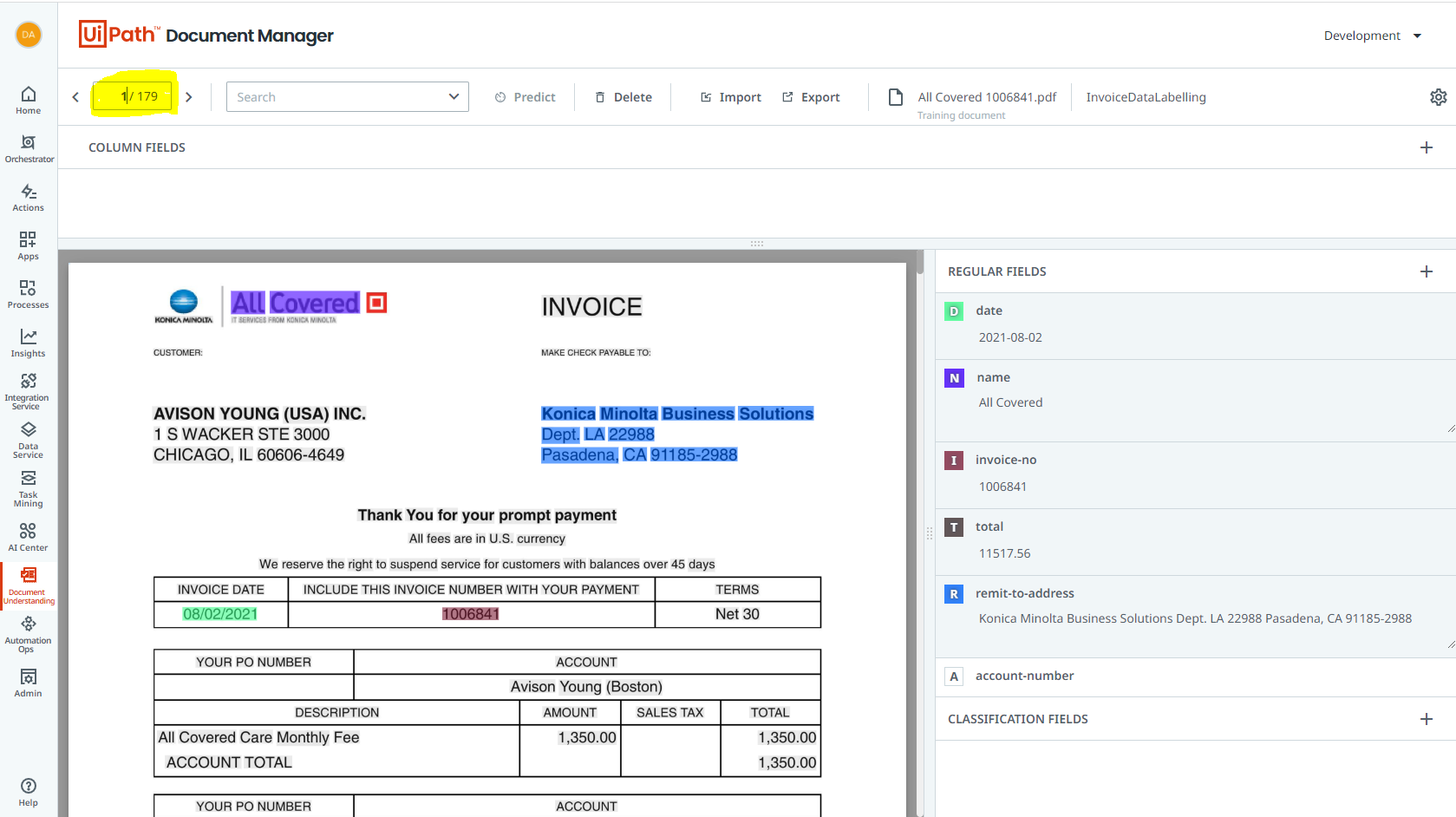Open the Development tenant dropdown
The height and width of the screenshot is (817, 1456).
[1372, 36]
